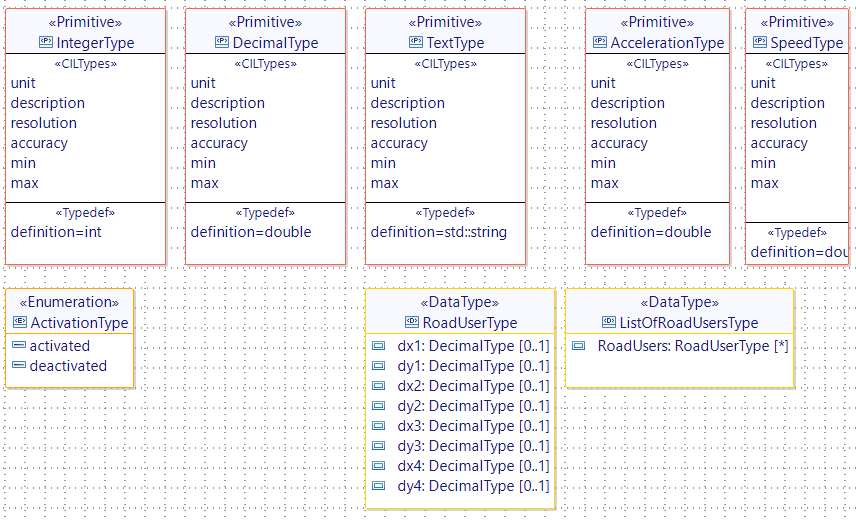Select RoadUsers: RoadUserType [*] attribute

[693, 346]
